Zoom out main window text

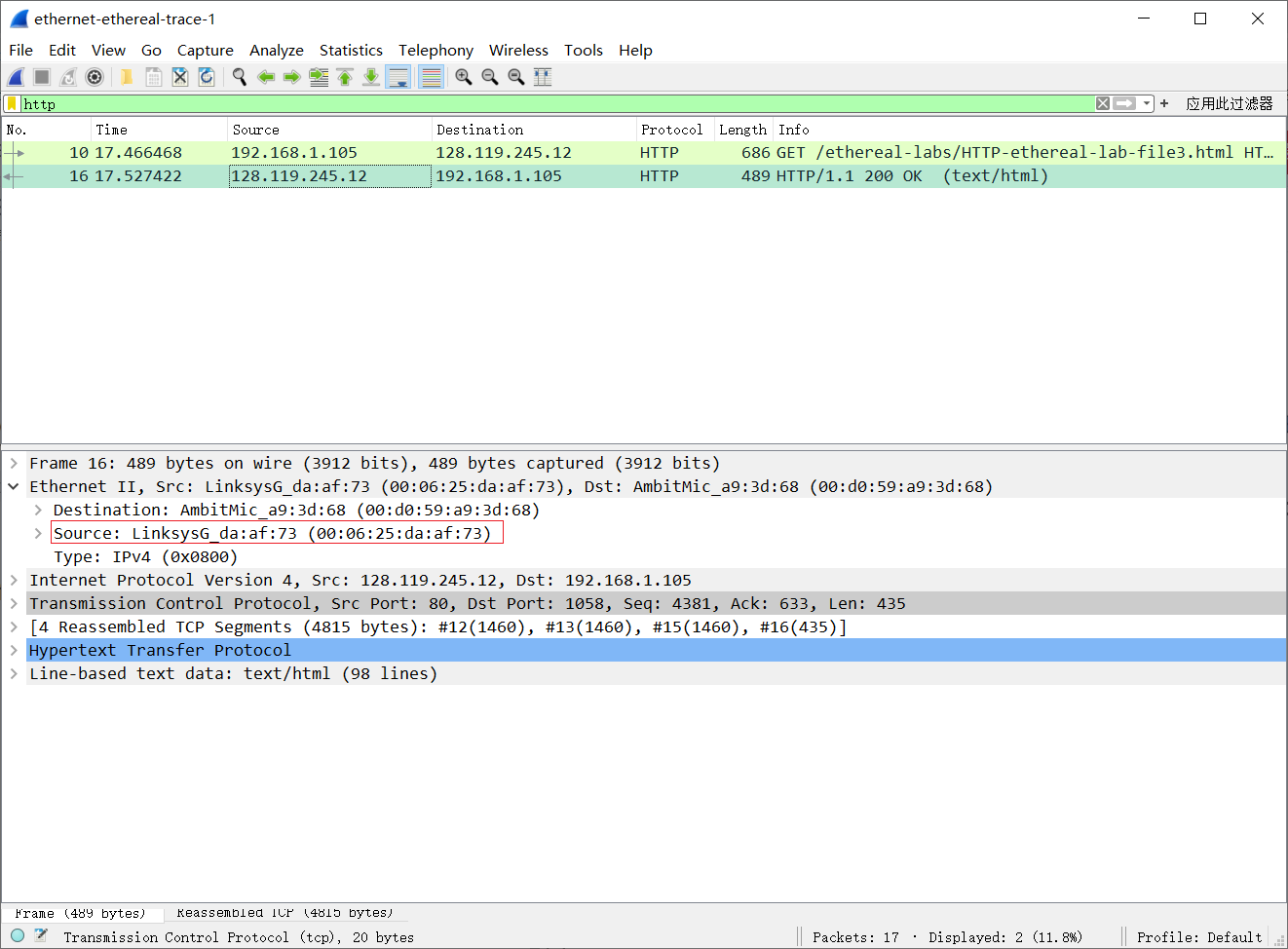click(490, 77)
